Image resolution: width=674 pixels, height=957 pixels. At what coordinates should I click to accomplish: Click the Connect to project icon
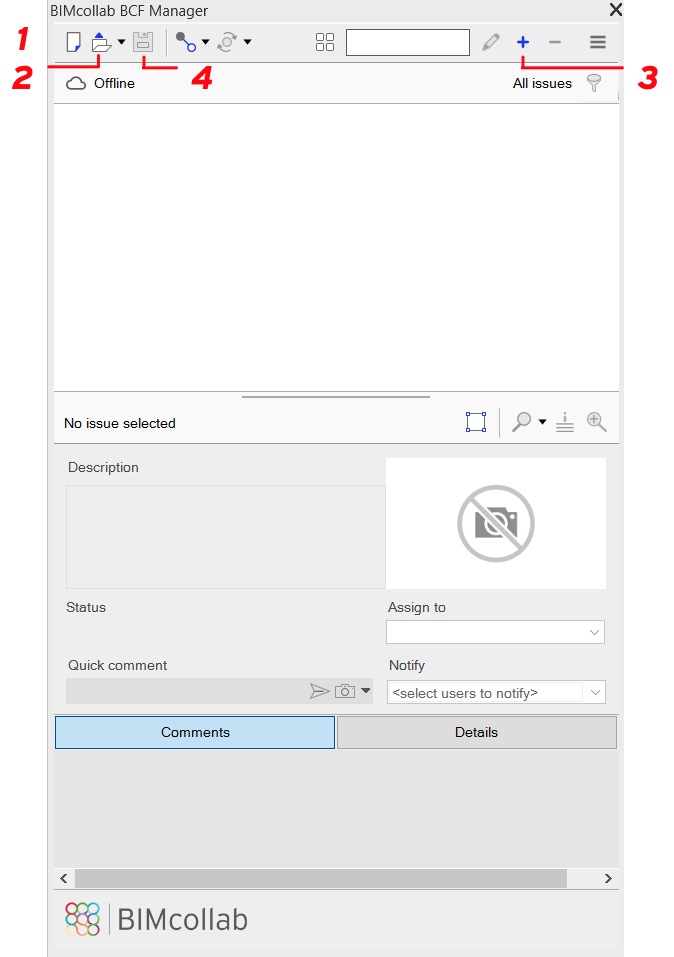pyautogui.click(x=186, y=42)
